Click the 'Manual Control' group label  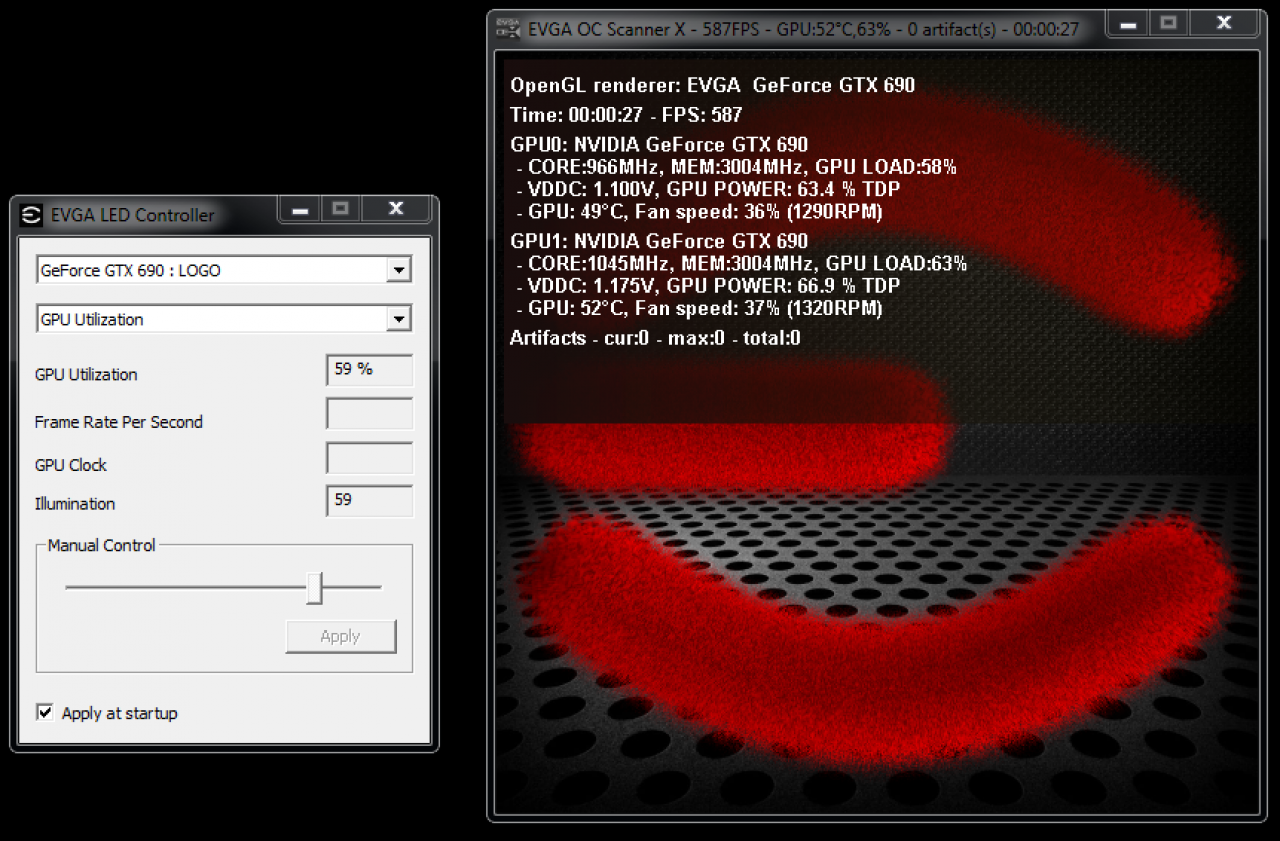101,546
